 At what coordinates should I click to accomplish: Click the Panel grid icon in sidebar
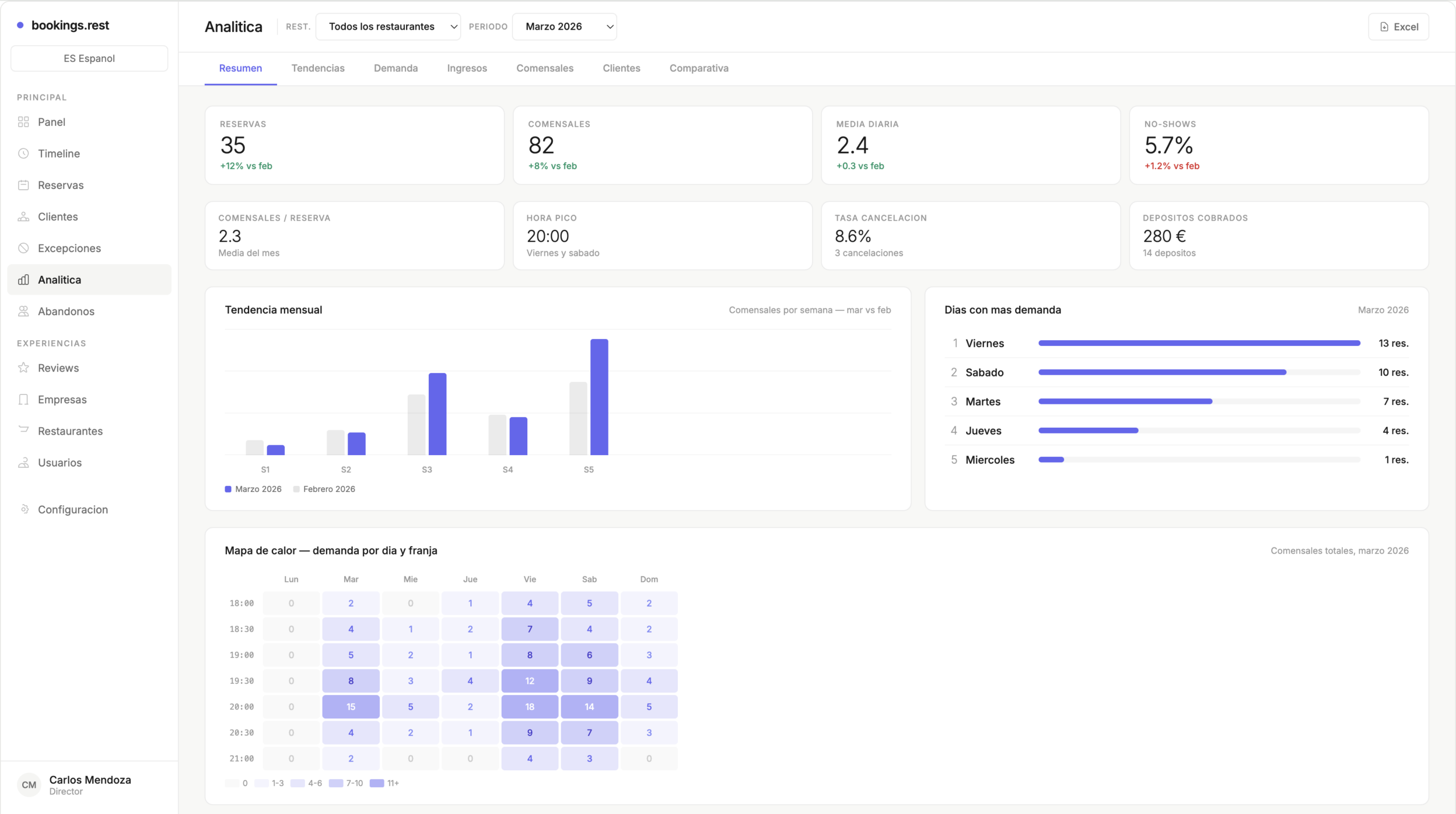(x=23, y=122)
